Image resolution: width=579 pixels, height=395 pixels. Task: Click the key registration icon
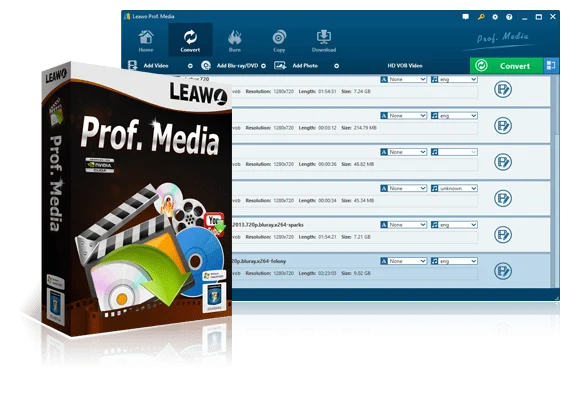pyautogui.click(x=481, y=17)
